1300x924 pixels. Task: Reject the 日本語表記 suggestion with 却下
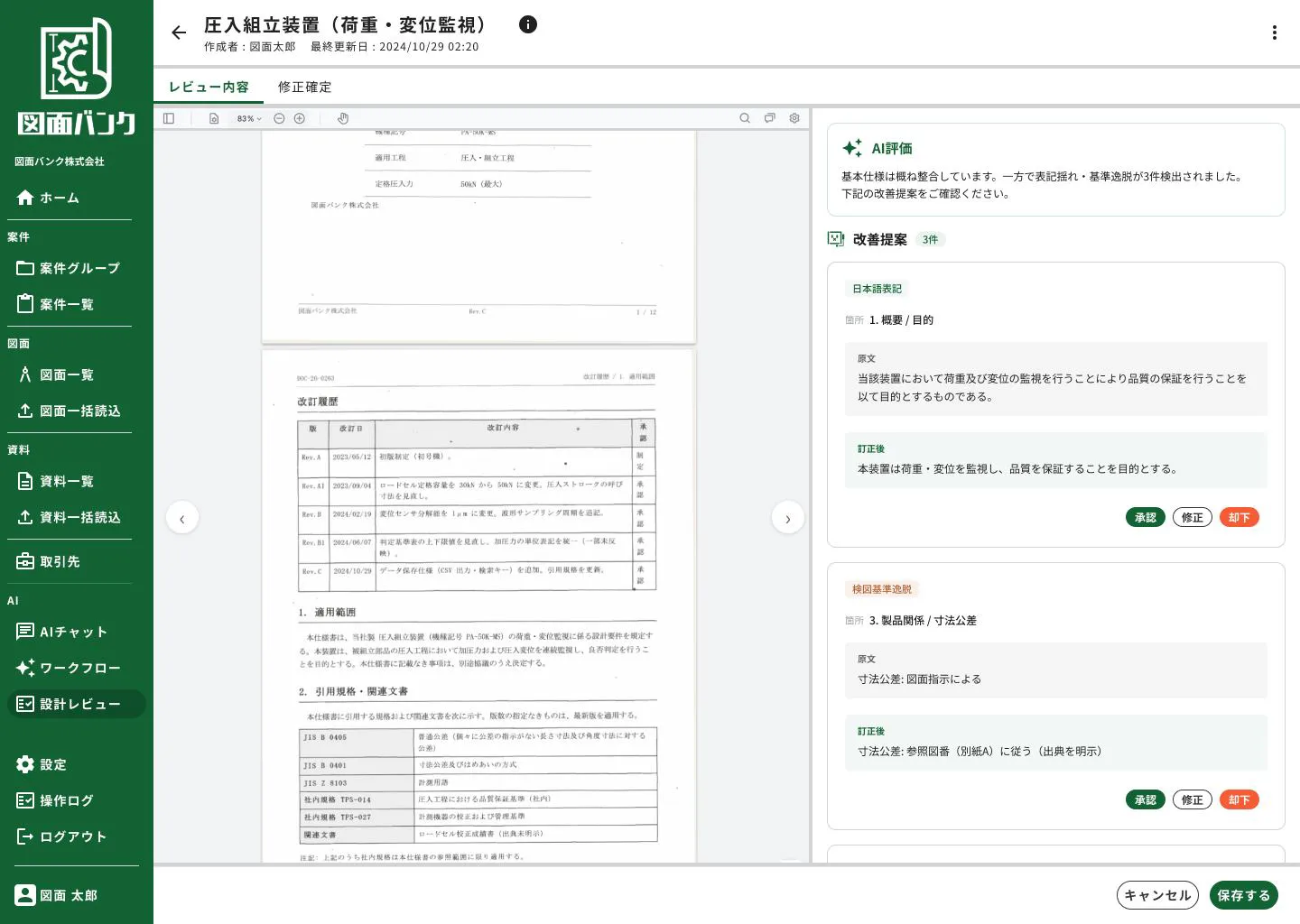(x=1240, y=517)
